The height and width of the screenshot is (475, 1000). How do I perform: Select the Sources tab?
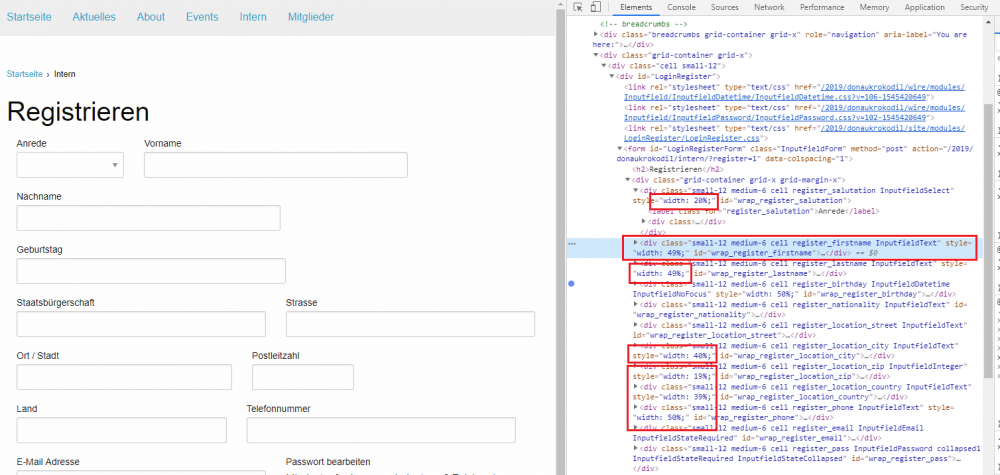(x=725, y=7)
